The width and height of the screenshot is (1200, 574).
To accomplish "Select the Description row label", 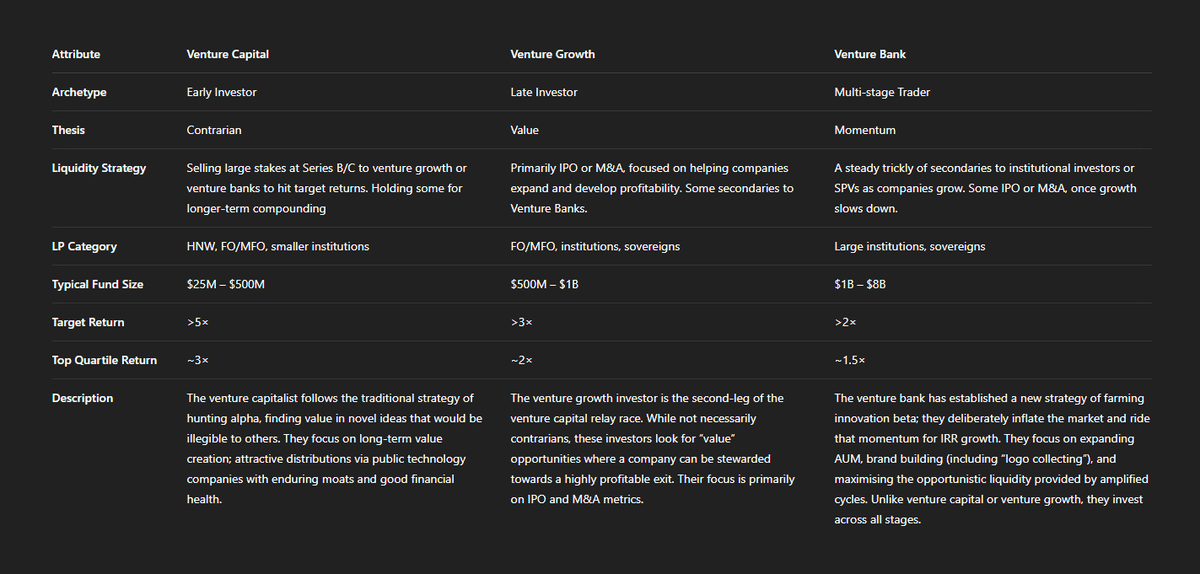I will (x=82, y=398).
